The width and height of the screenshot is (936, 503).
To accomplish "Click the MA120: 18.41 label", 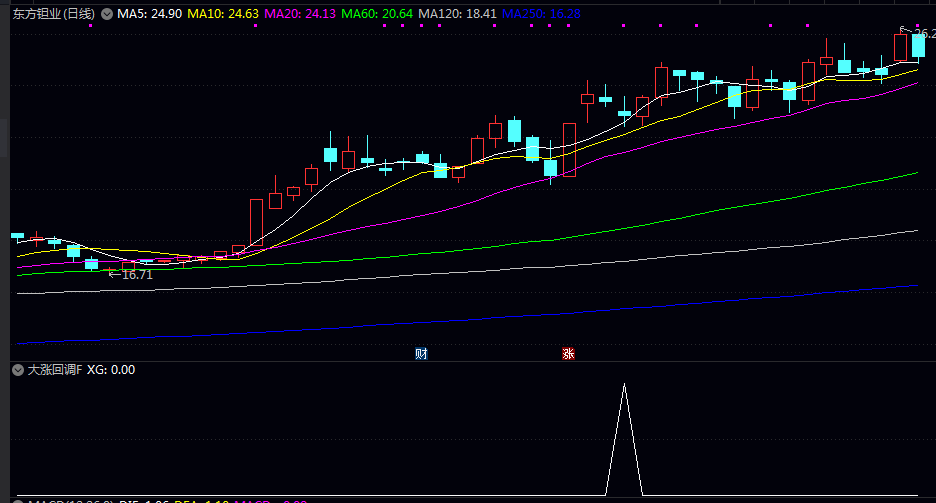I will [x=457, y=14].
